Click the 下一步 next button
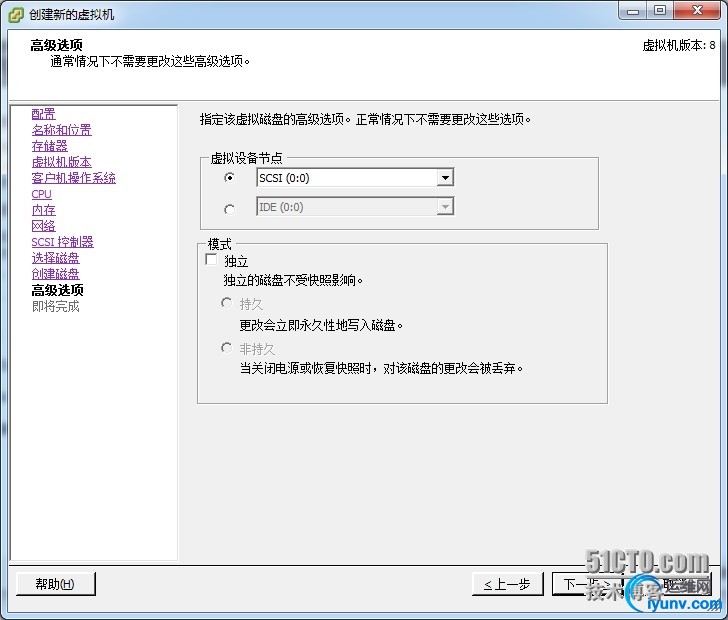The width and height of the screenshot is (728, 620). click(587, 584)
